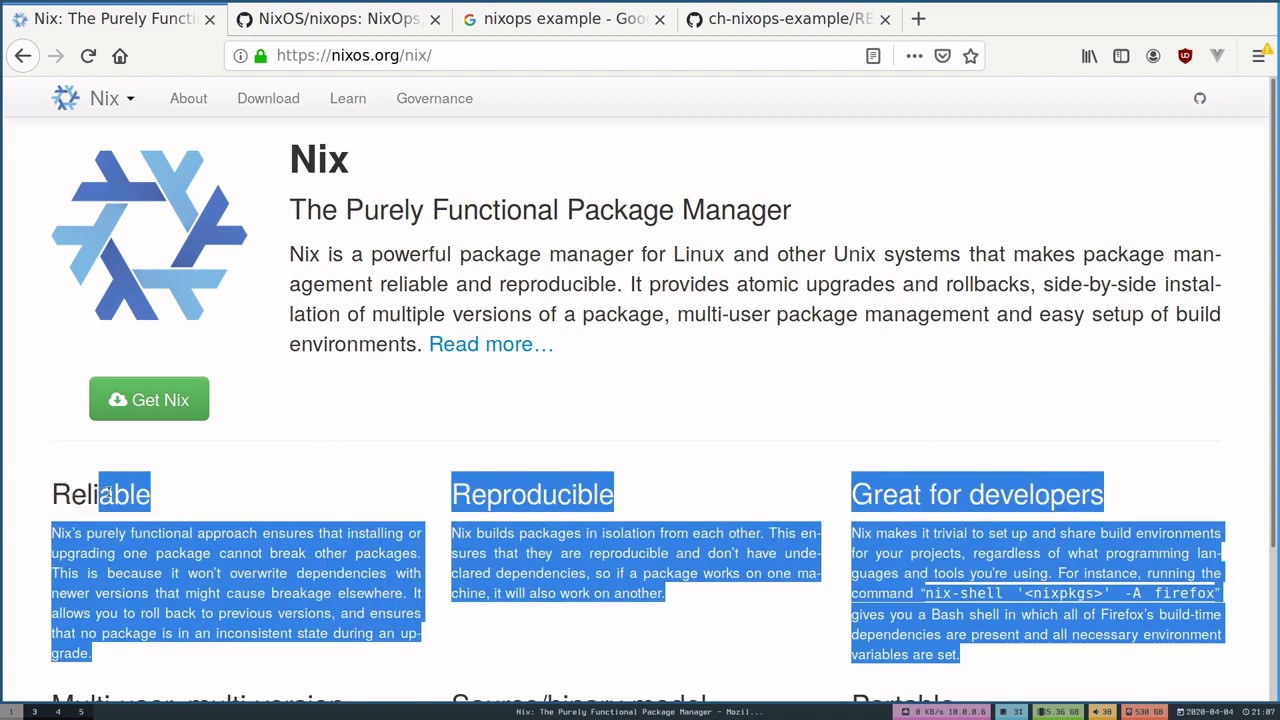The image size is (1280, 720).
Task: Open the Library bookshelf icon
Action: 1089,56
